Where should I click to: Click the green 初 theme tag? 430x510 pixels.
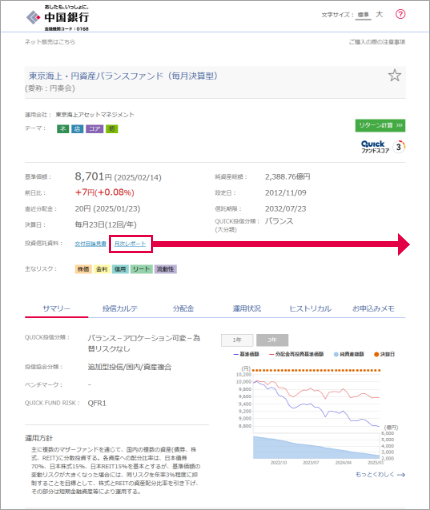coord(112,129)
